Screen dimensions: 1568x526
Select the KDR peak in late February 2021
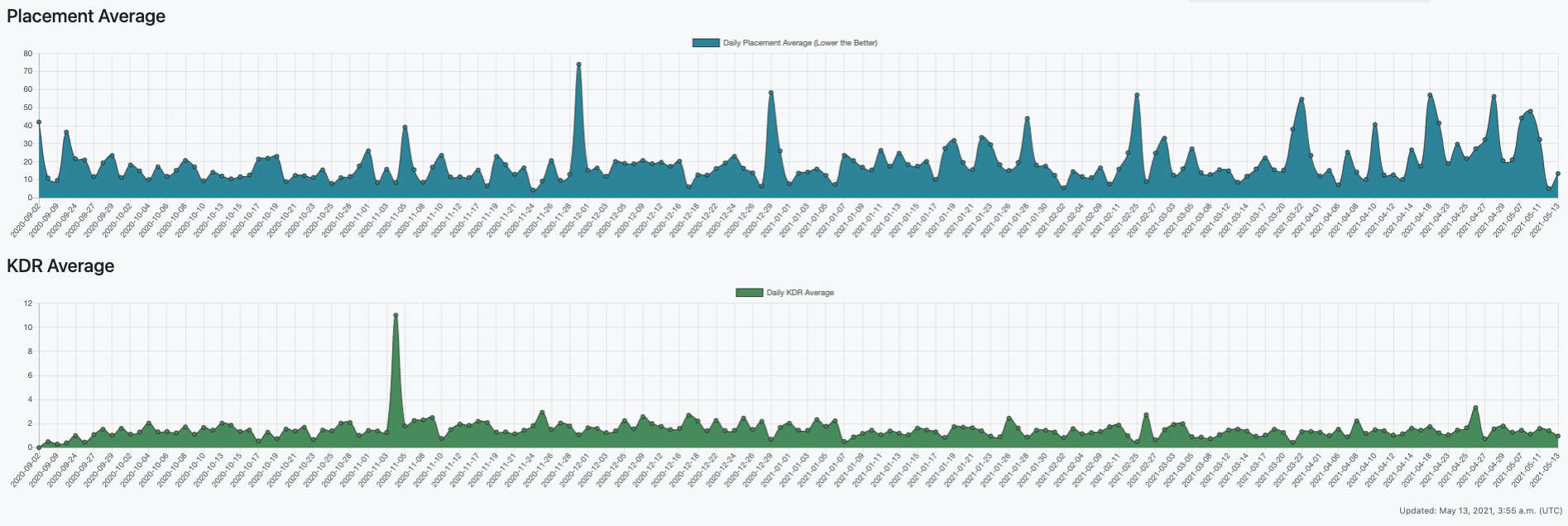click(x=1146, y=415)
